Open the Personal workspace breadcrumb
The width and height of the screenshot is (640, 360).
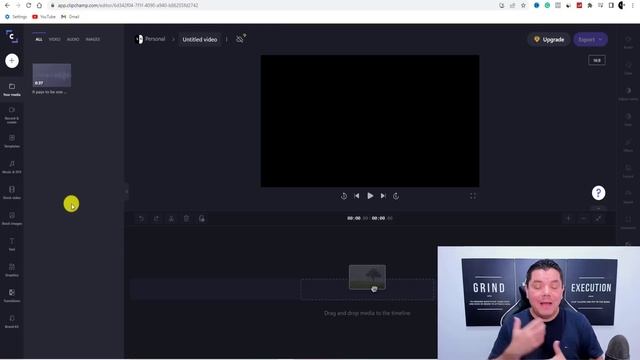(x=150, y=39)
